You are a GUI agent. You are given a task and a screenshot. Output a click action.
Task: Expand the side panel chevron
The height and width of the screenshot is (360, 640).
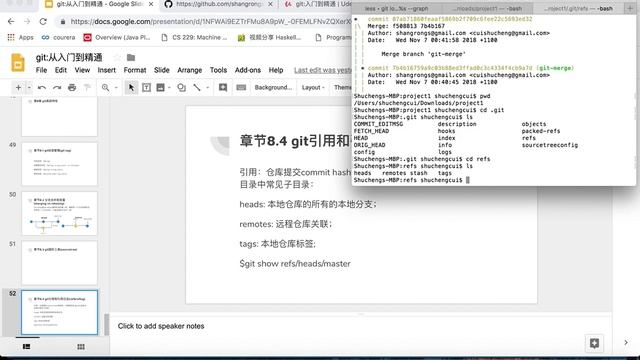coord(626,343)
